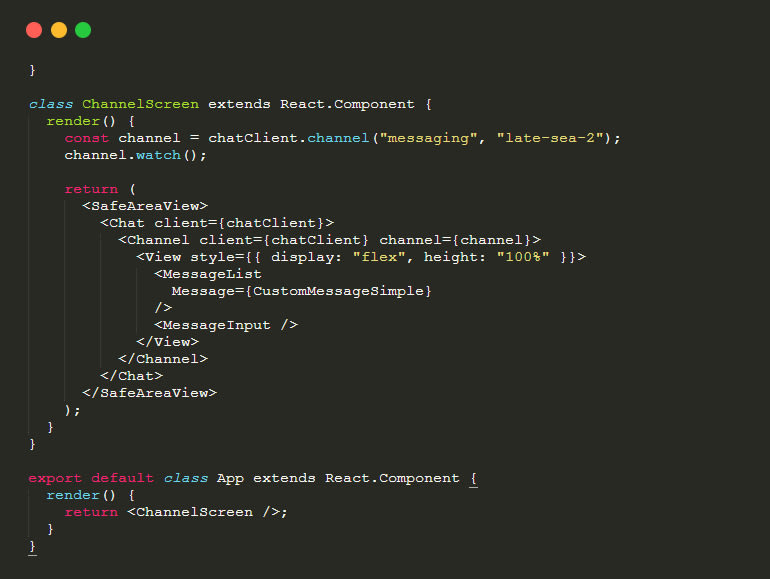770x579 pixels.
Task: Click the "const" keyword
Action: tap(86, 138)
